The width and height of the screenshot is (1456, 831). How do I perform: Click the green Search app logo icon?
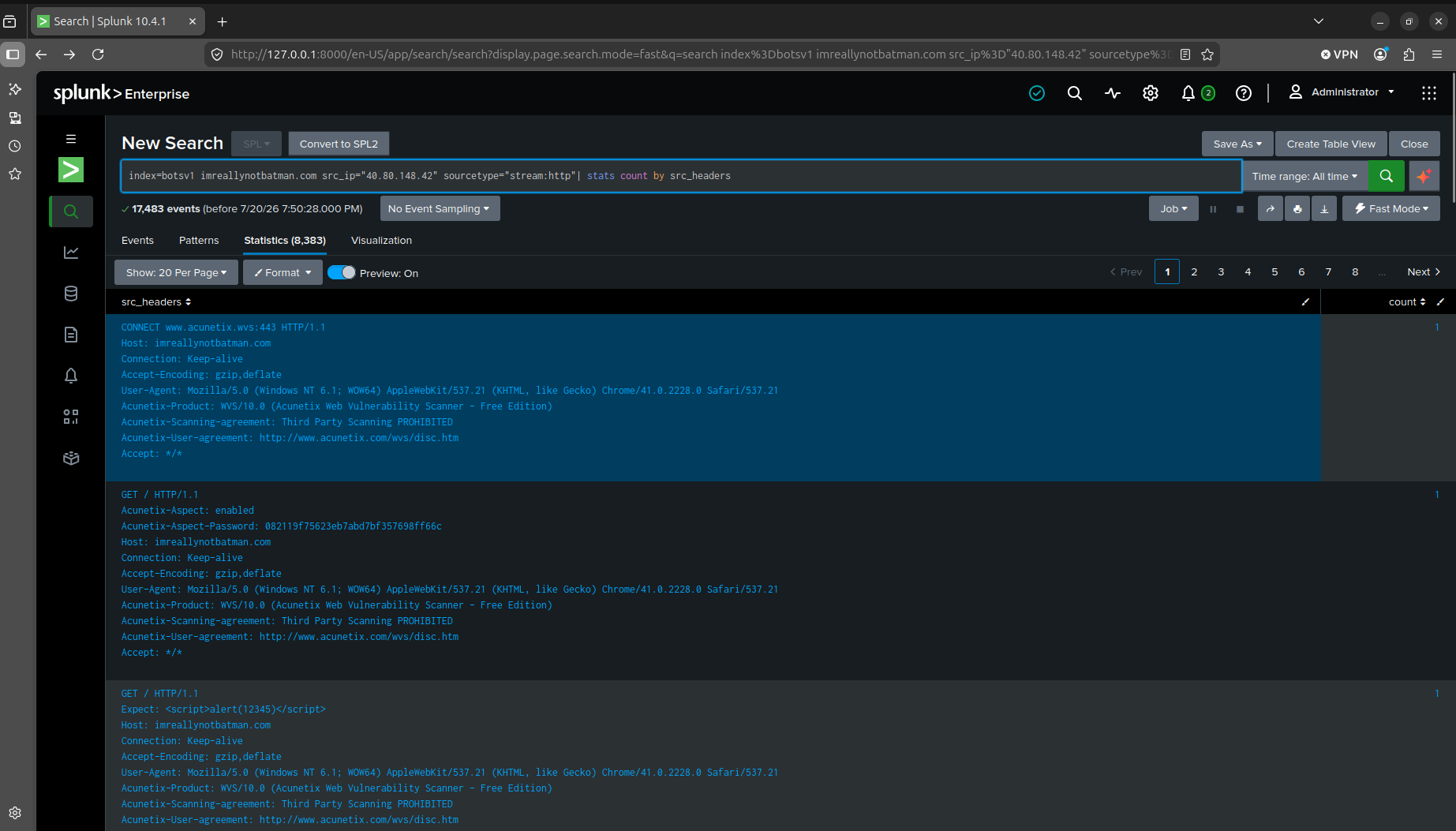(x=71, y=170)
